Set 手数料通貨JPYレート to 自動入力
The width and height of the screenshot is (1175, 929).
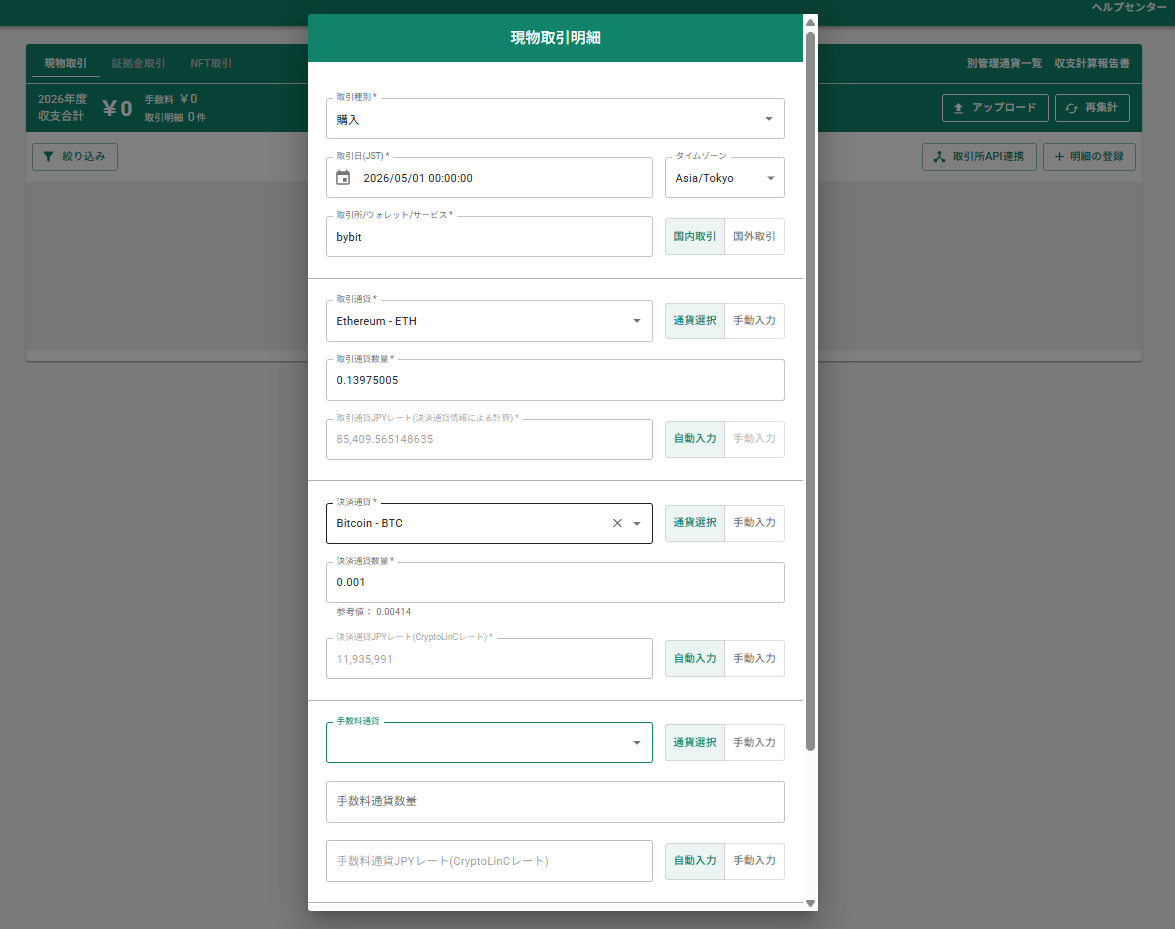pos(695,861)
